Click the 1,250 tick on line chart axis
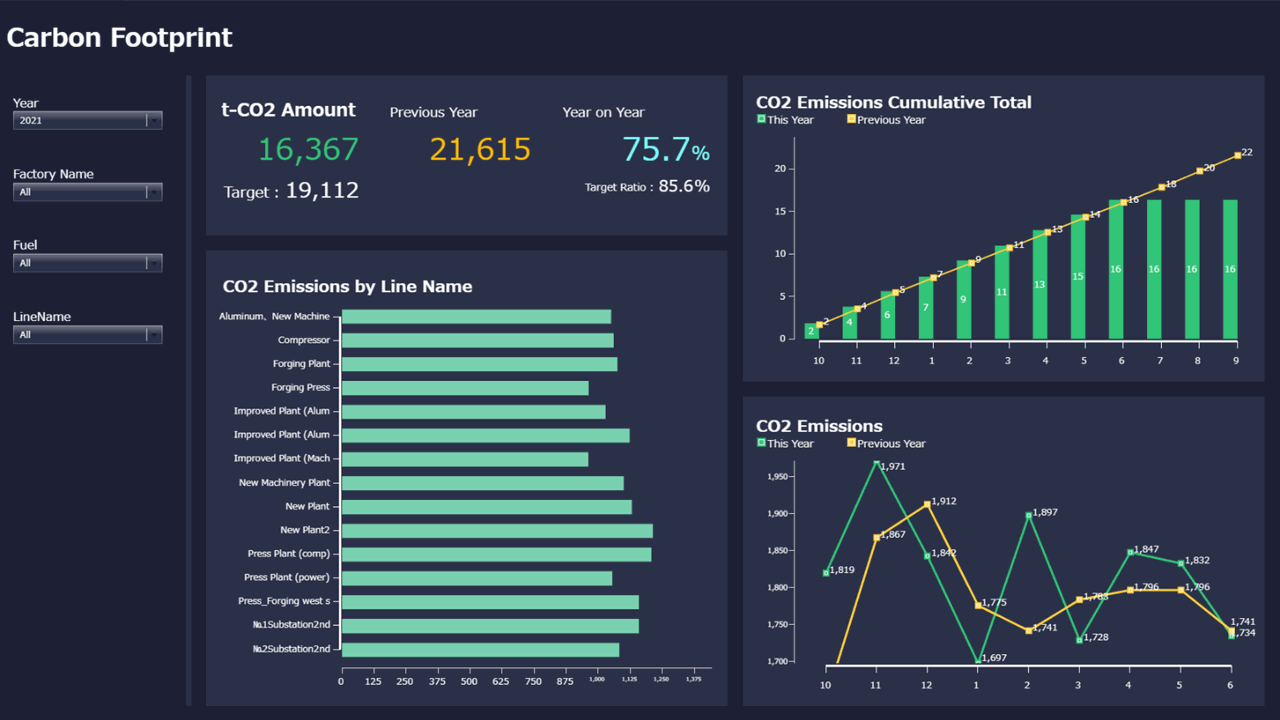Screen dimensions: 1280x720 pyautogui.click(x=661, y=680)
